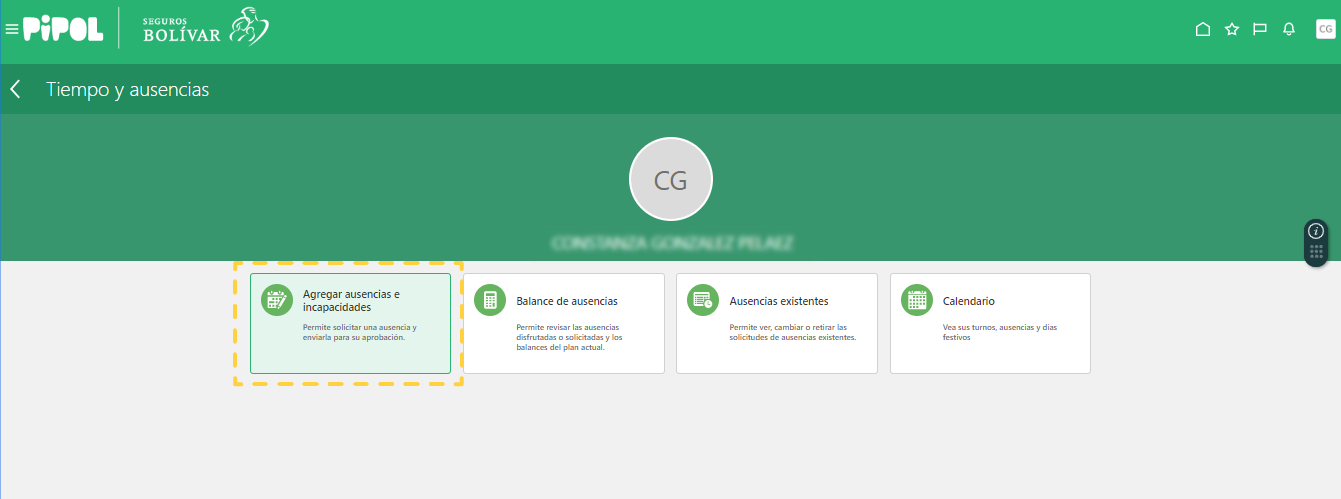Click the Balance de ausencias calculator icon
The height and width of the screenshot is (499, 1341).
490,300
